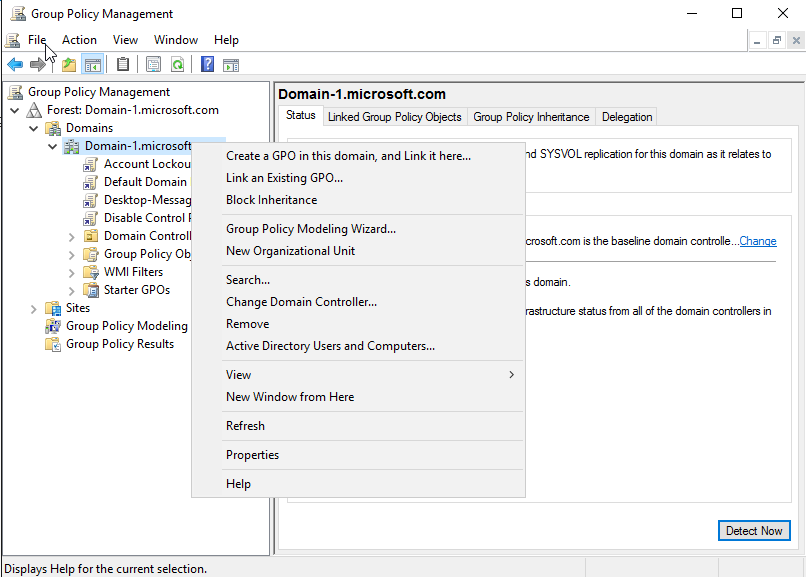
Task: Expand the WMI Filters node
Action: coord(71,273)
